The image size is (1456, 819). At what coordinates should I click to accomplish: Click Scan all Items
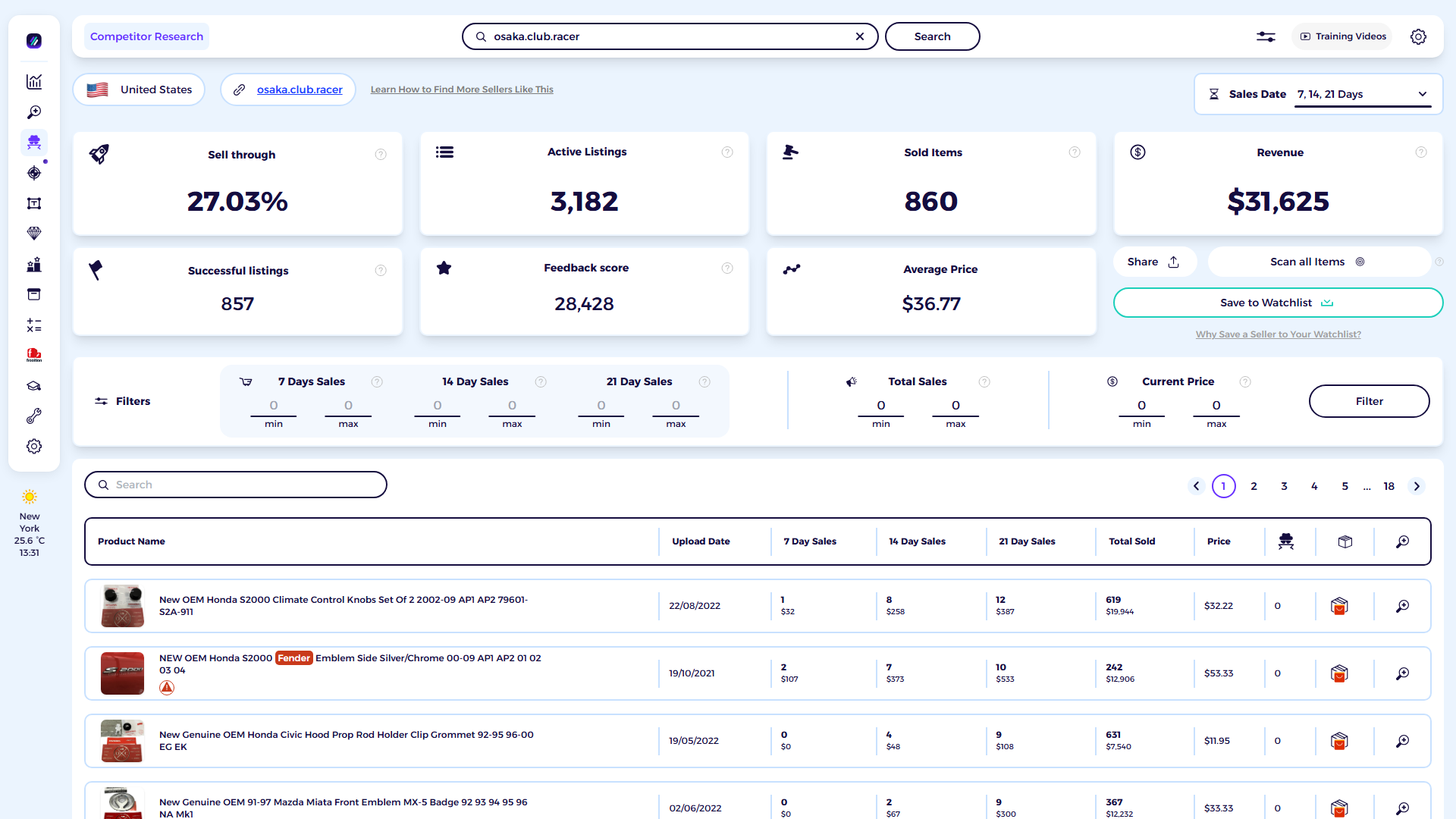pyautogui.click(x=1318, y=262)
